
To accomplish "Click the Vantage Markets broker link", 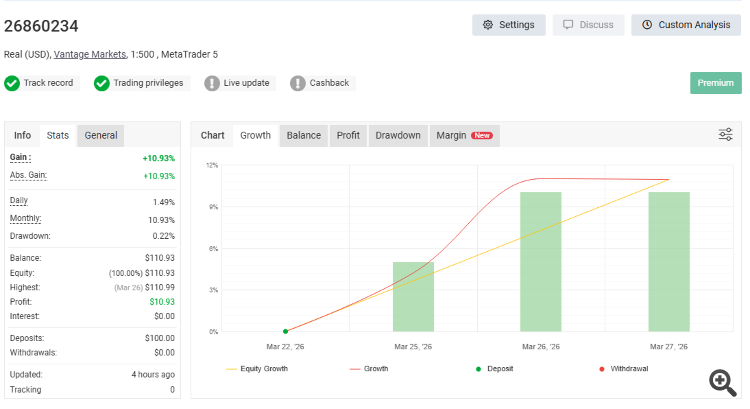I will [90, 54].
